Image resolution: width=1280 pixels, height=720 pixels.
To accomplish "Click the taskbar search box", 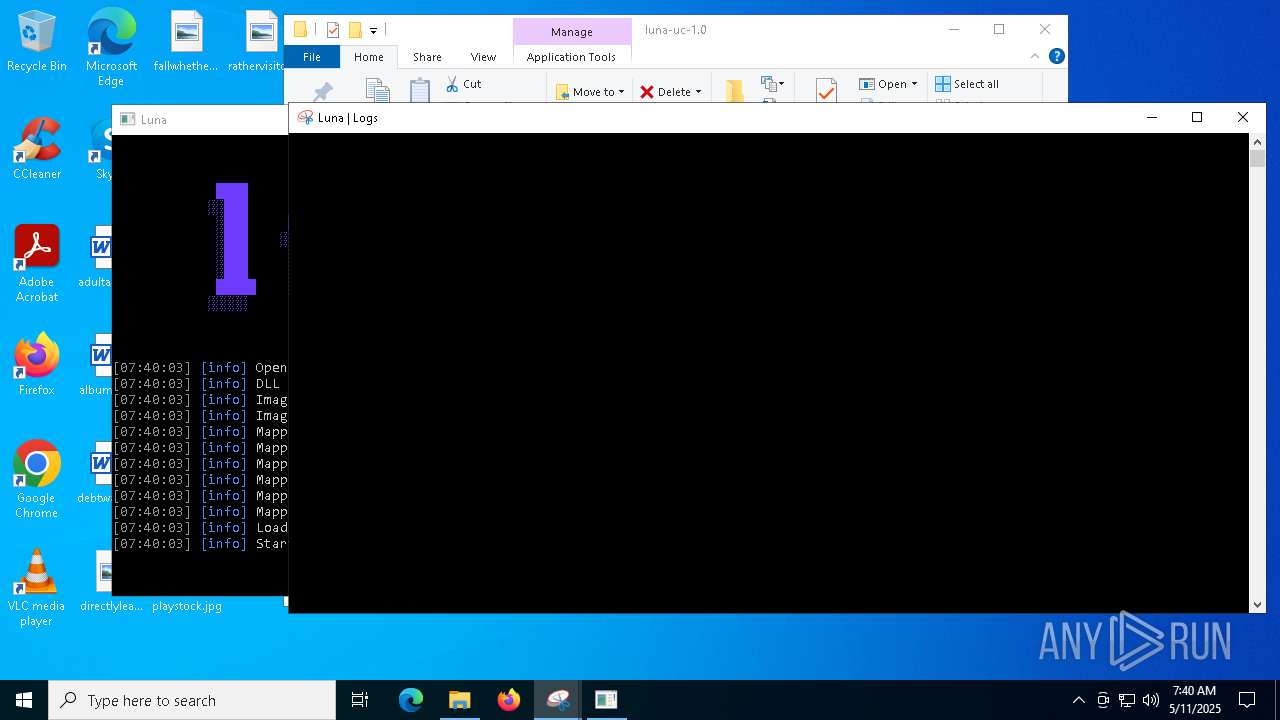I will (192, 700).
